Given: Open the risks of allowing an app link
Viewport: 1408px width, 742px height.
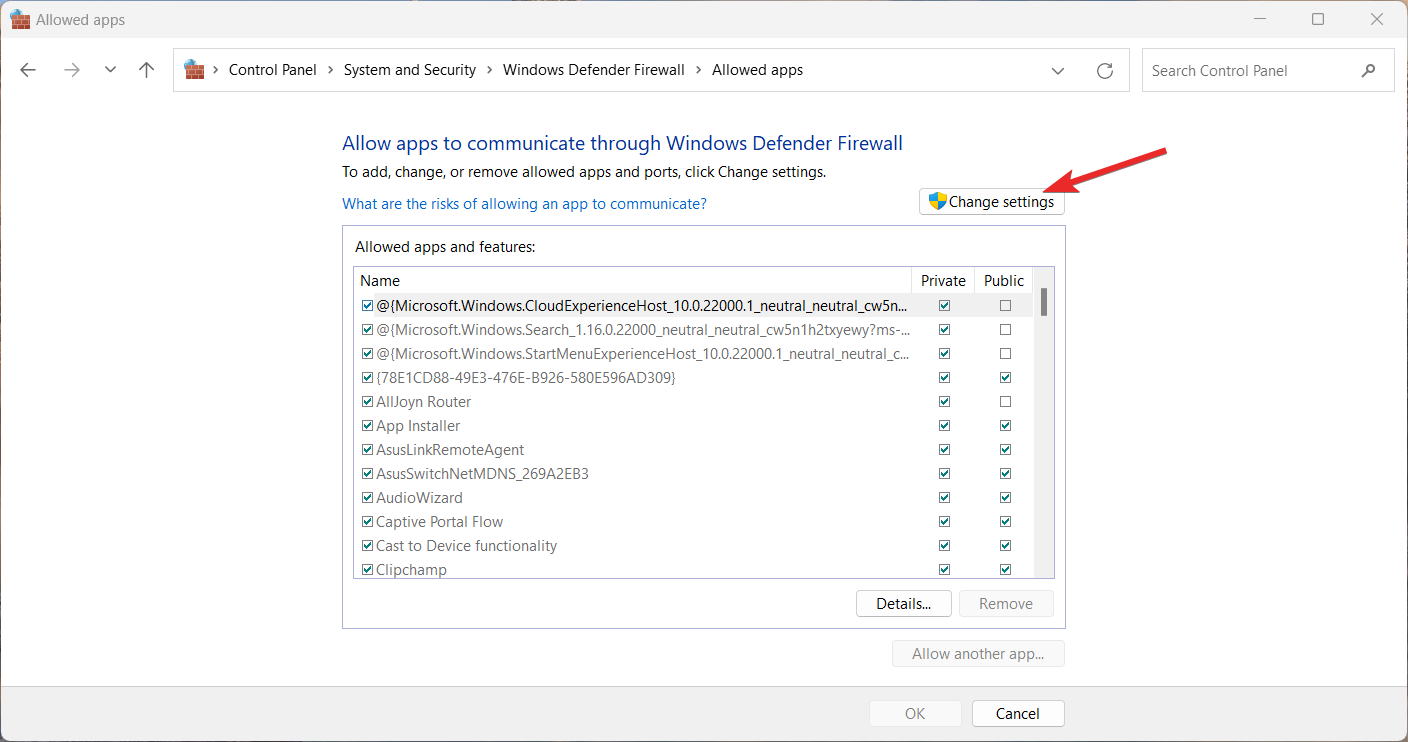Looking at the screenshot, I should coord(524,203).
